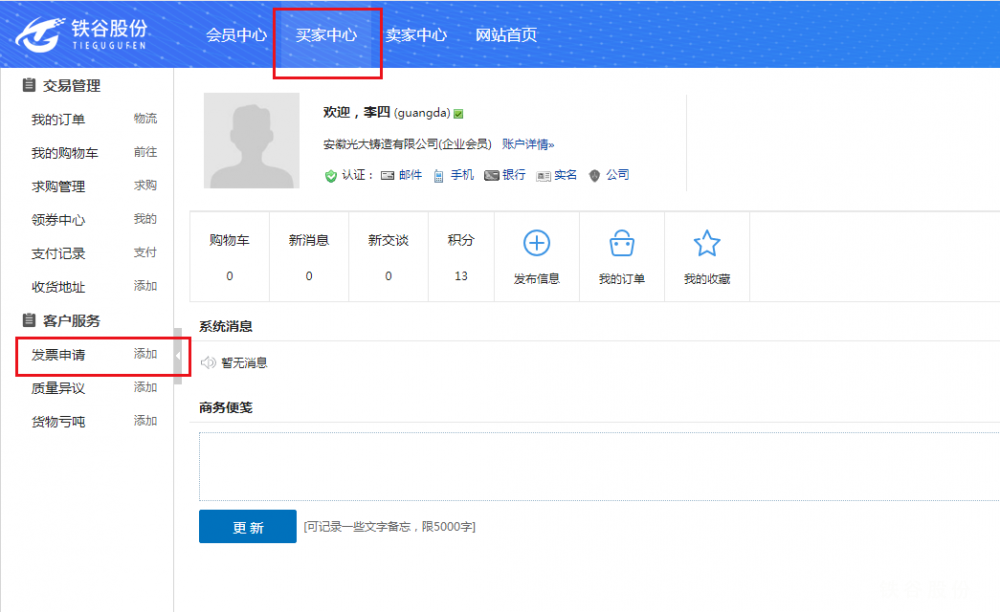
Task: Collapse the left sidebar with arrow handle
Action: (x=178, y=355)
